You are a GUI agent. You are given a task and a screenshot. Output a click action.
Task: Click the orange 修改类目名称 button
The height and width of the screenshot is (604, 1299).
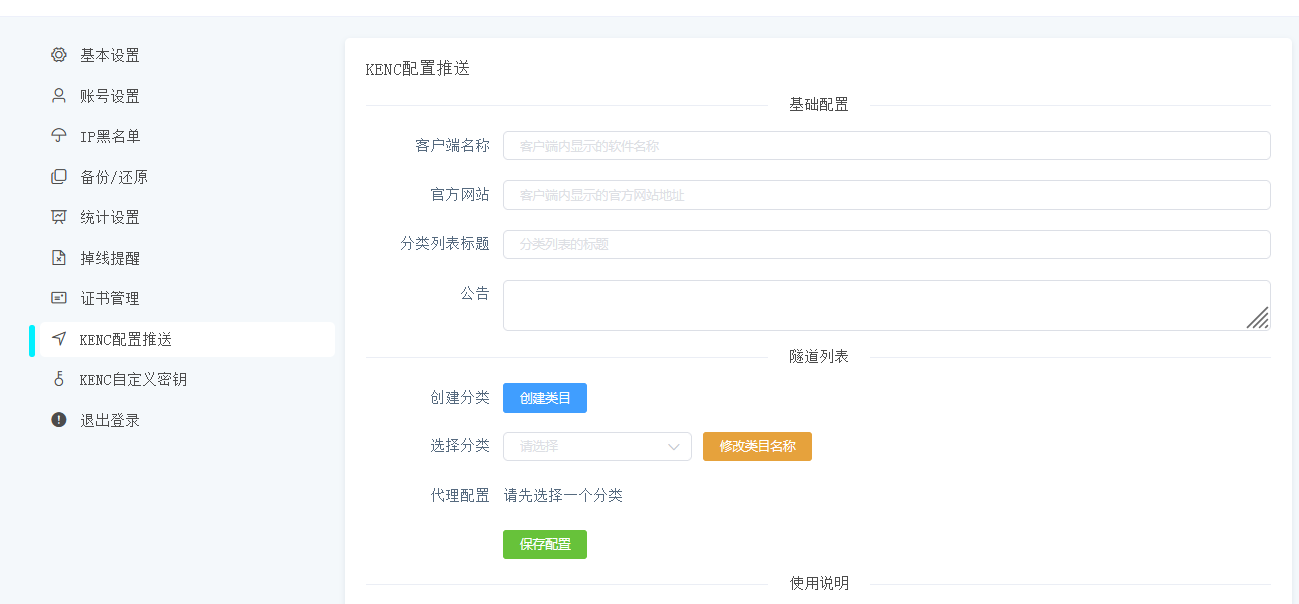click(x=757, y=446)
